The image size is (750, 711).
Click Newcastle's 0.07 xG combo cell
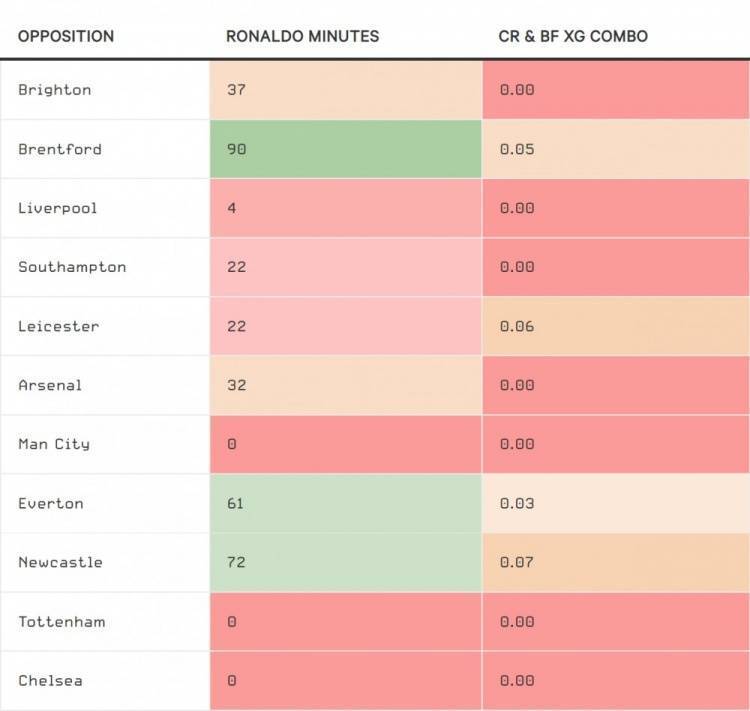pyautogui.click(x=615, y=562)
